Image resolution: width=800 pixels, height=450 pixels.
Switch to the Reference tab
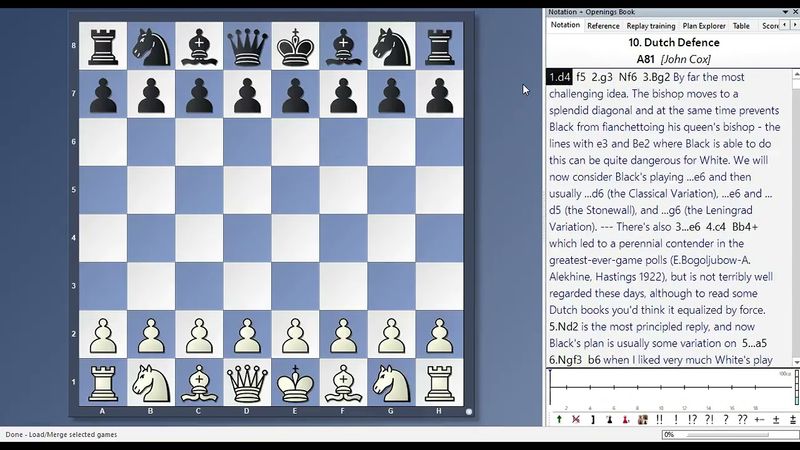click(603, 26)
